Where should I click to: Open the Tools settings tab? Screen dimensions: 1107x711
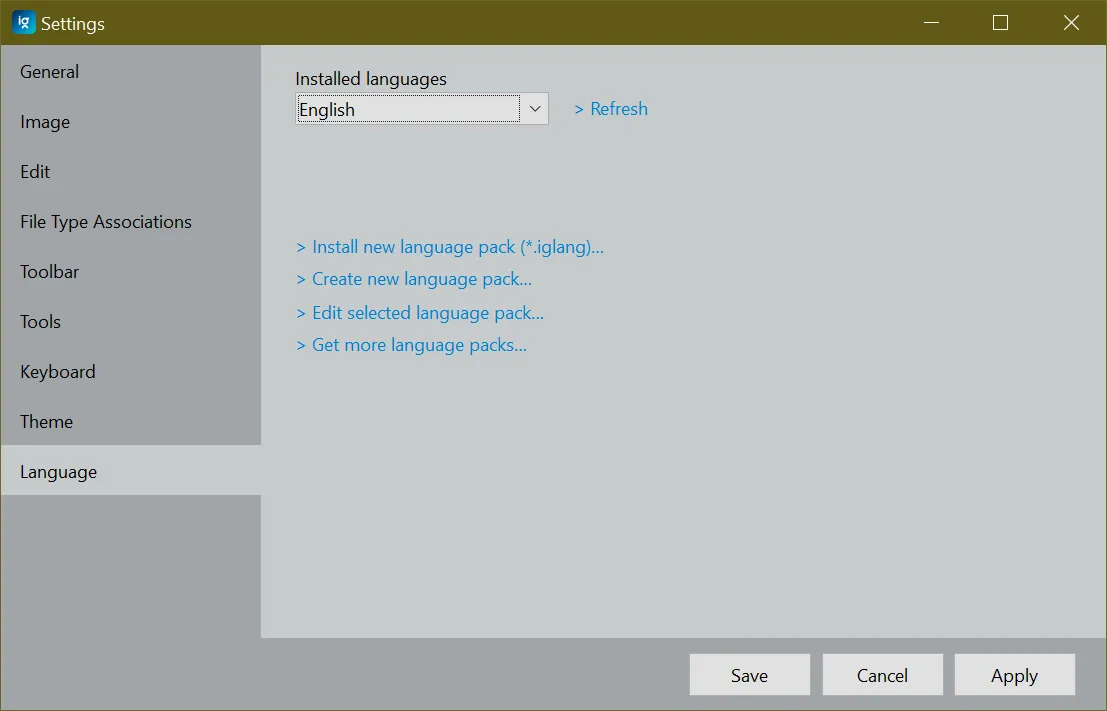click(131, 322)
